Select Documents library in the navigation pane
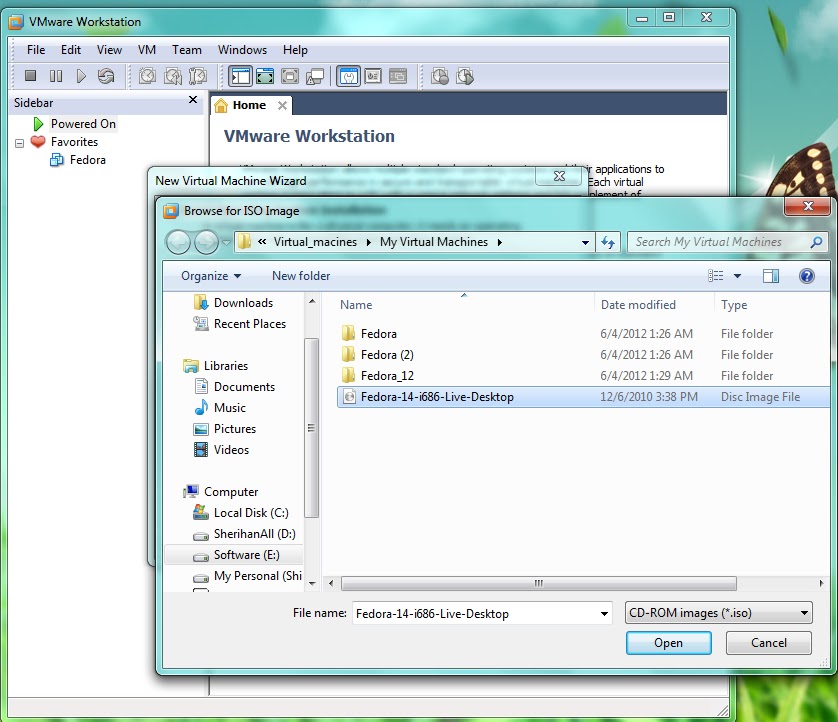This screenshot has width=838, height=722. click(244, 387)
